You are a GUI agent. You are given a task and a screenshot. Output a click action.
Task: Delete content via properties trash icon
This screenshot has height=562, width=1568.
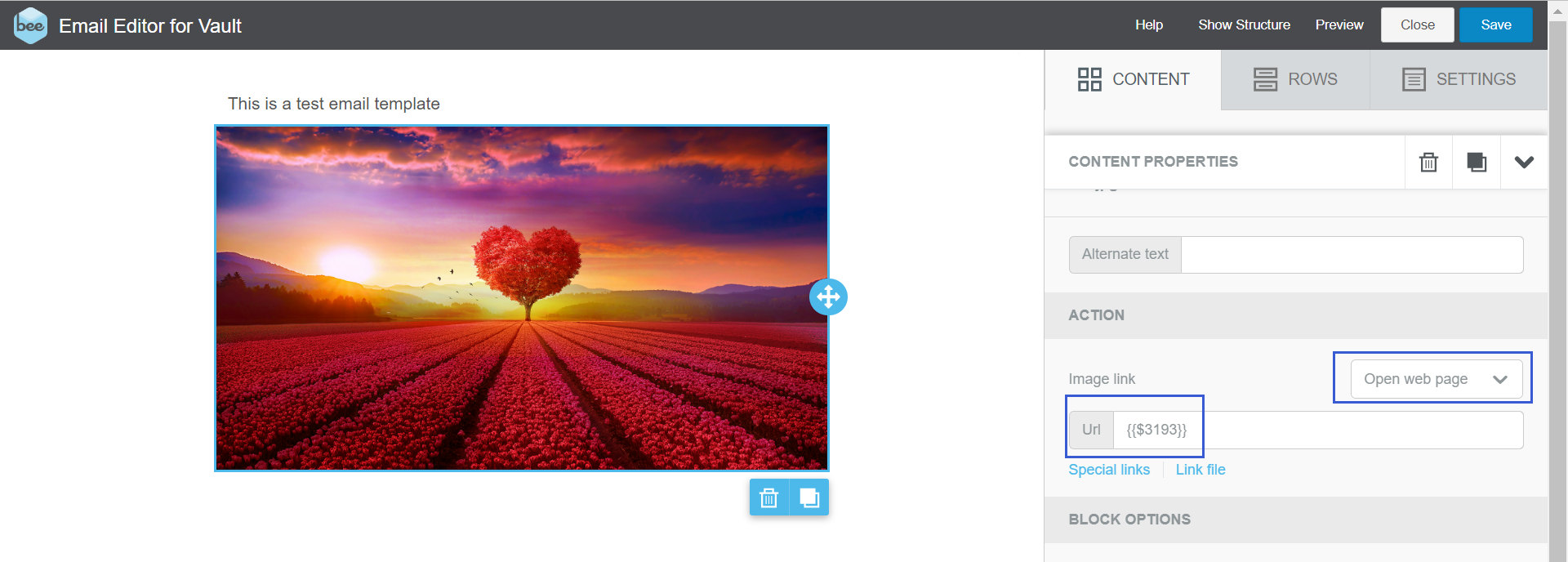pyautogui.click(x=1428, y=162)
